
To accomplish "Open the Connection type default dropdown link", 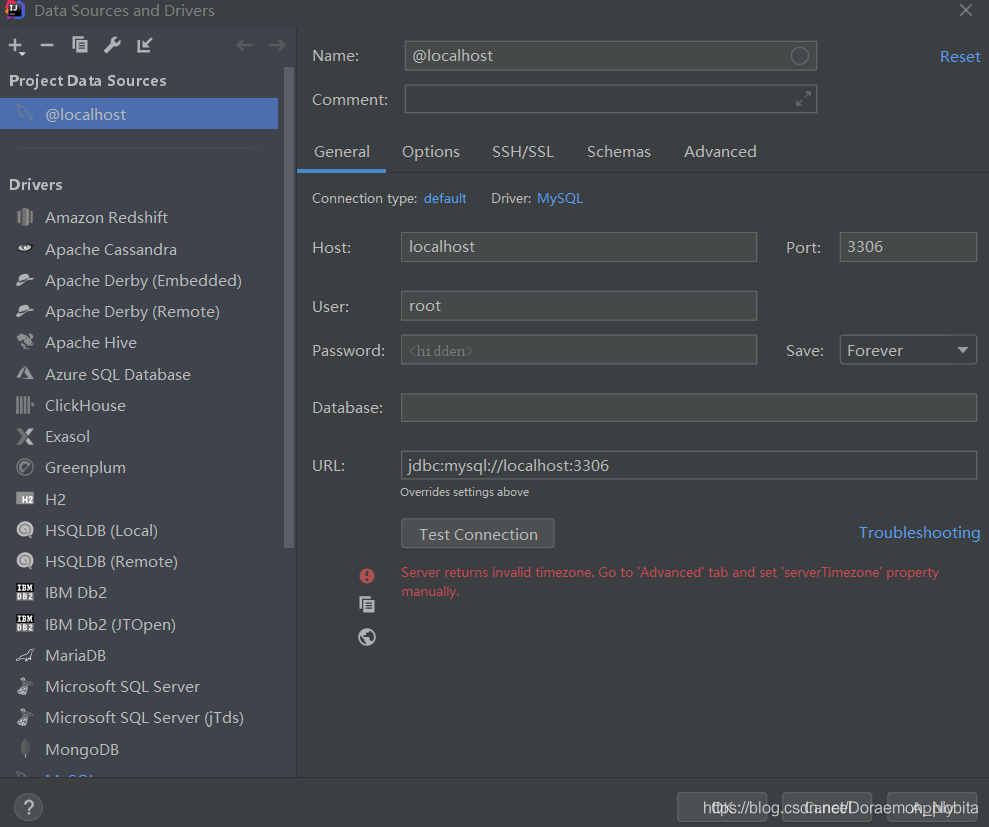I will click(x=445, y=198).
